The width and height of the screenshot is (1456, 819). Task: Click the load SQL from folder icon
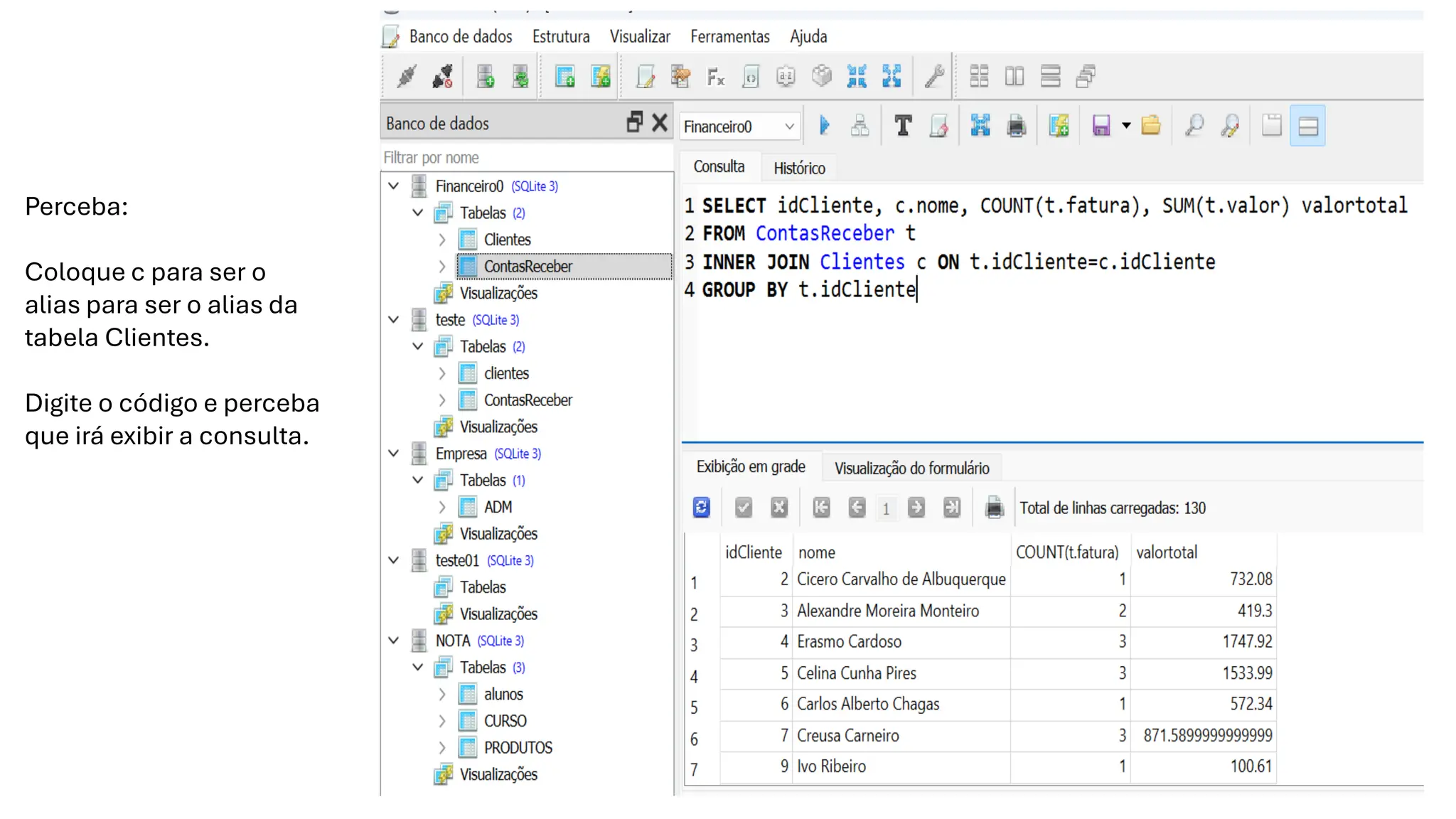click(x=1150, y=126)
